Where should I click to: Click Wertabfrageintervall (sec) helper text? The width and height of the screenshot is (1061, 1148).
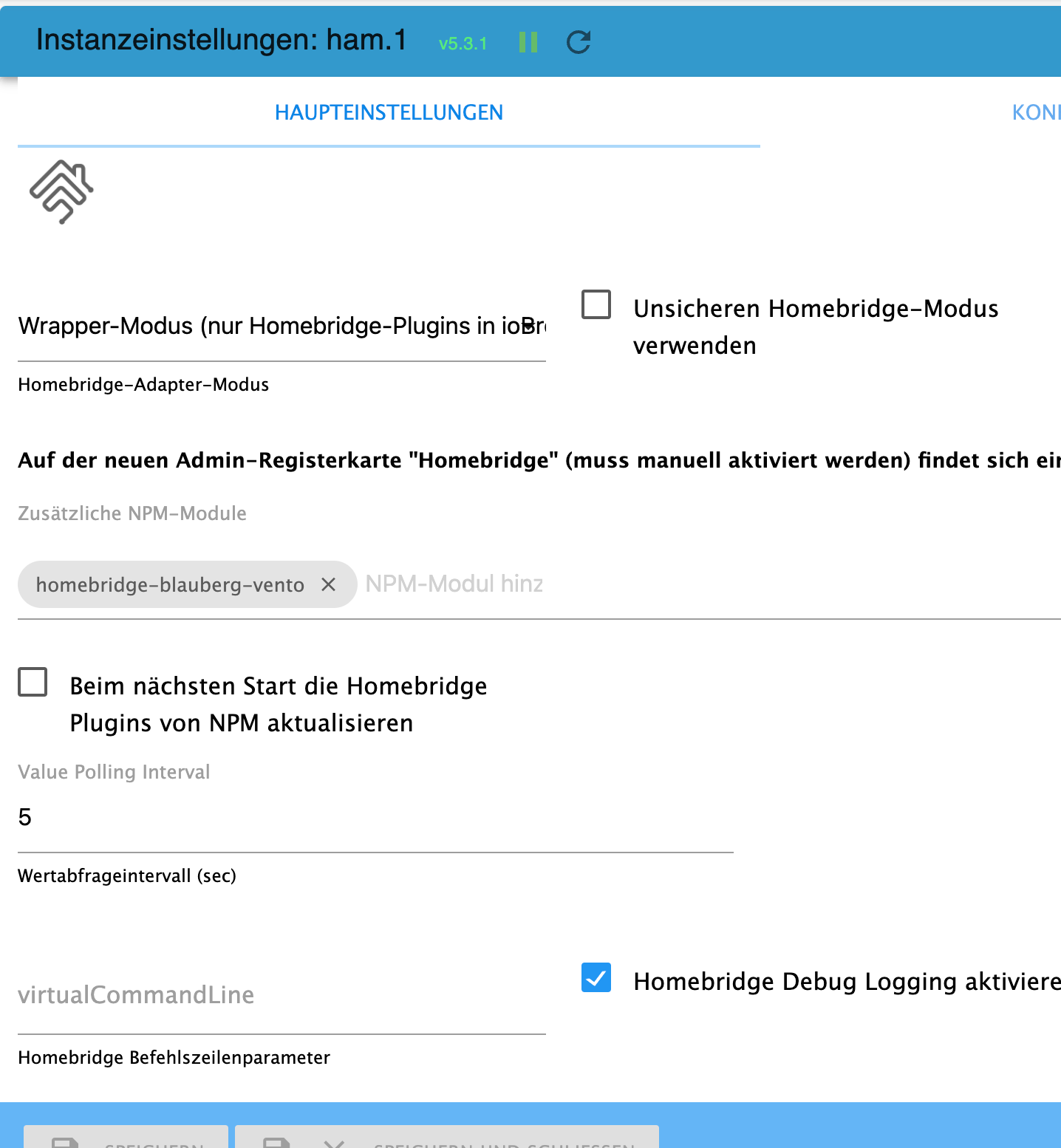coord(127,876)
